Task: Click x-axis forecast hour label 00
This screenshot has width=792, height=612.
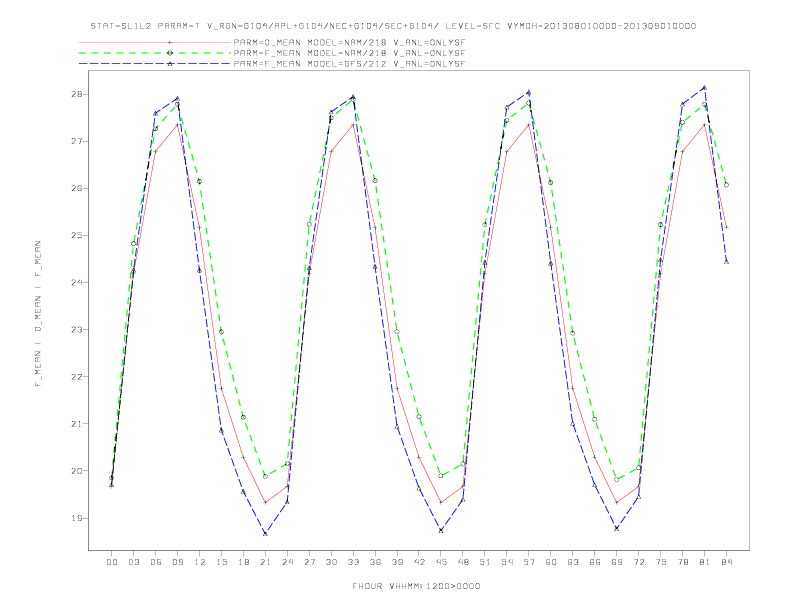Action: pos(112,562)
